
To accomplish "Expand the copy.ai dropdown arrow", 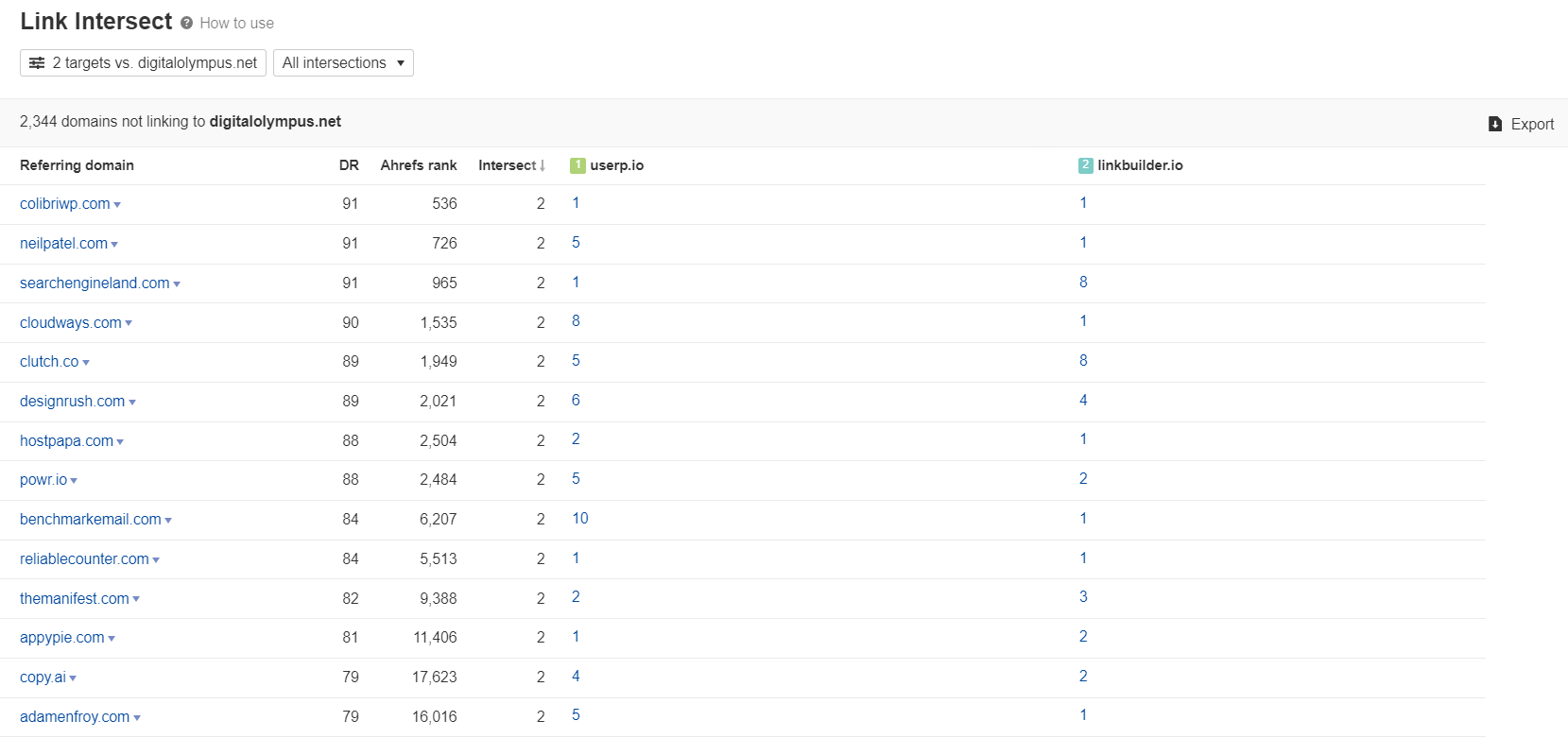I will pos(73,678).
